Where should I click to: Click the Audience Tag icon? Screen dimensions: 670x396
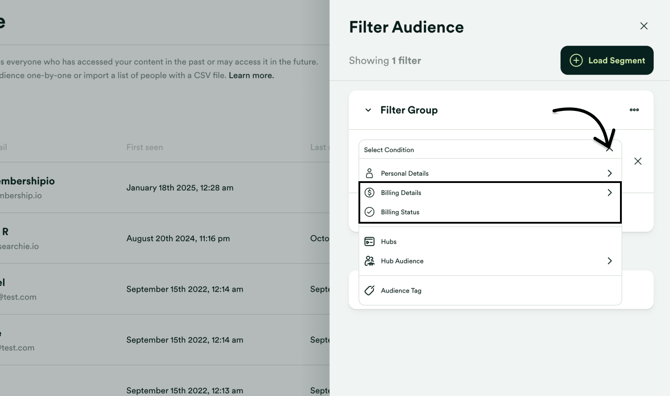(369, 290)
